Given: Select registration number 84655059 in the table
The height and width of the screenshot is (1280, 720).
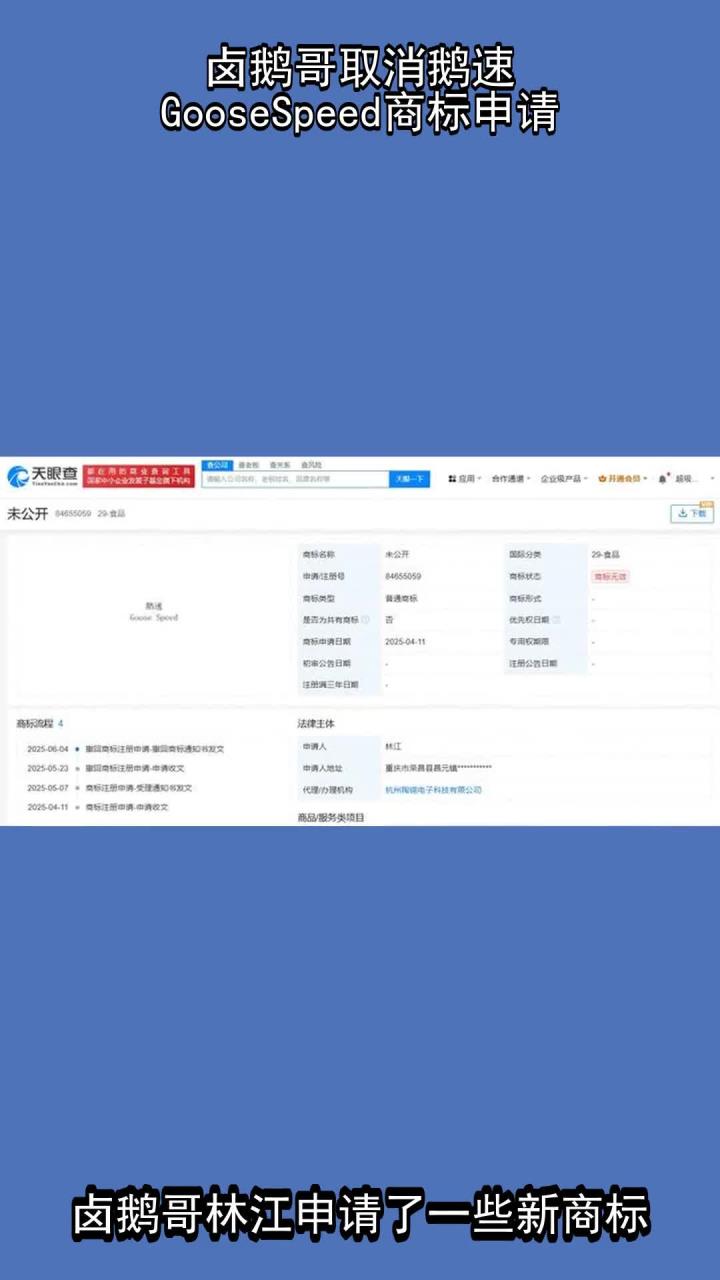Looking at the screenshot, I should tap(403, 577).
